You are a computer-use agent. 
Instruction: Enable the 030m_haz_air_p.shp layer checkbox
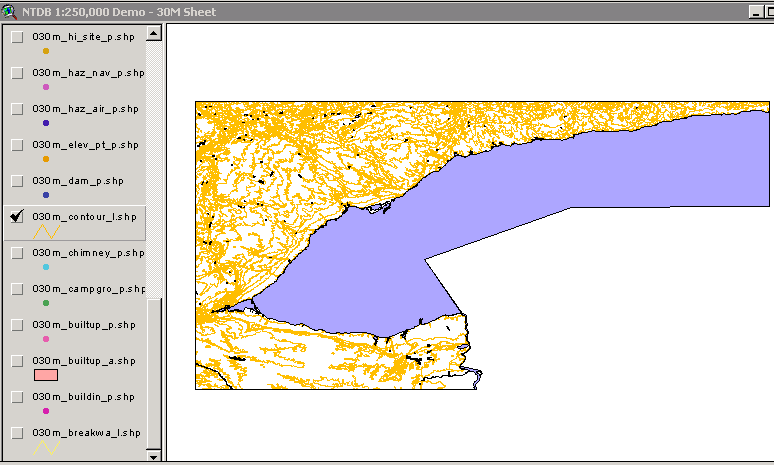(x=17, y=109)
